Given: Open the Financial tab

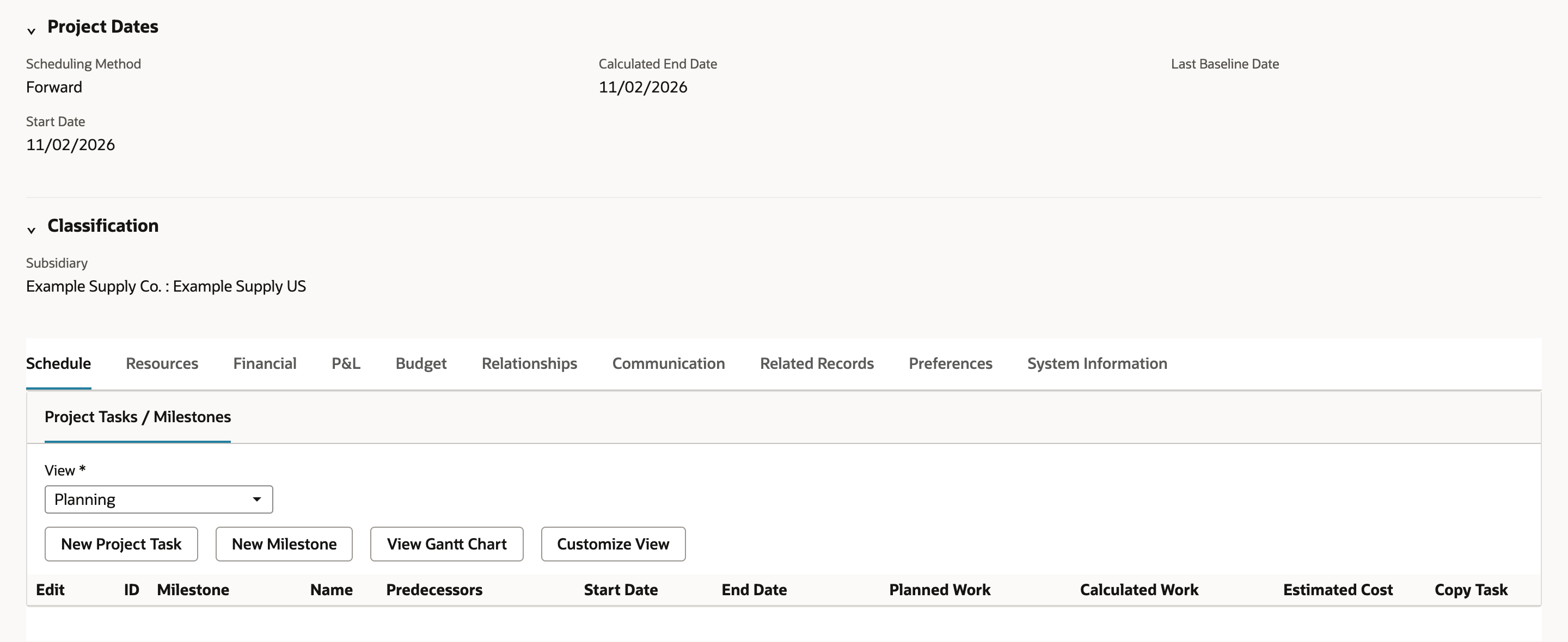Looking at the screenshot, I should (x=265, y=363).
